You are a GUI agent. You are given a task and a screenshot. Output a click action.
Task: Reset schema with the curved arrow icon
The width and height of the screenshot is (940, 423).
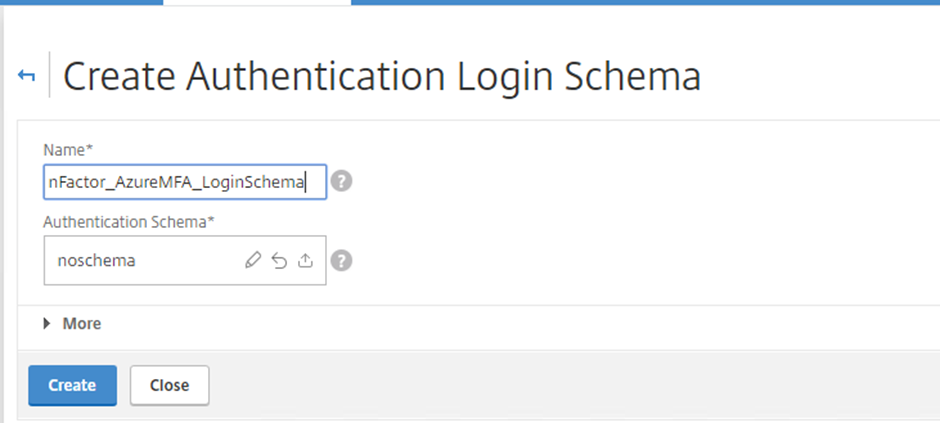(x=279, y=261)
